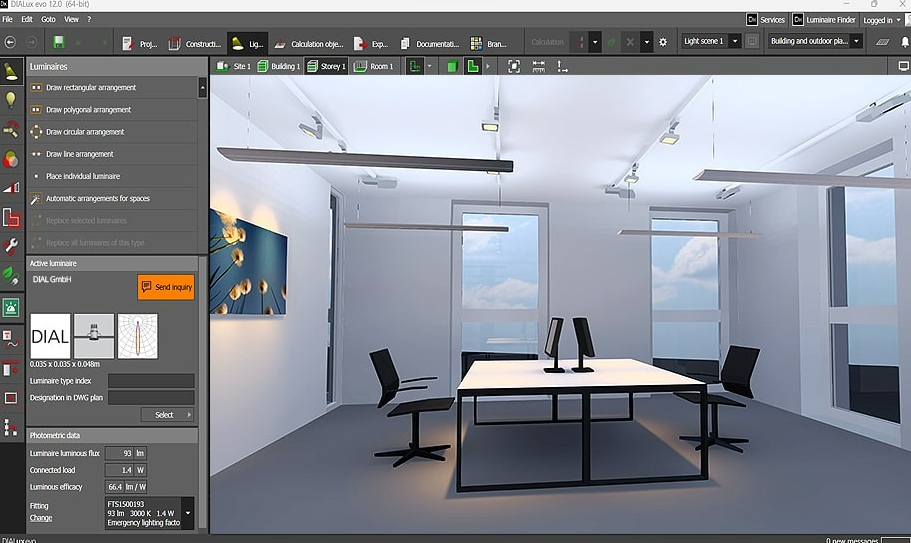Open the ? help menu
Viewport: 911px width, 543px height.
(x=89, y=19)
